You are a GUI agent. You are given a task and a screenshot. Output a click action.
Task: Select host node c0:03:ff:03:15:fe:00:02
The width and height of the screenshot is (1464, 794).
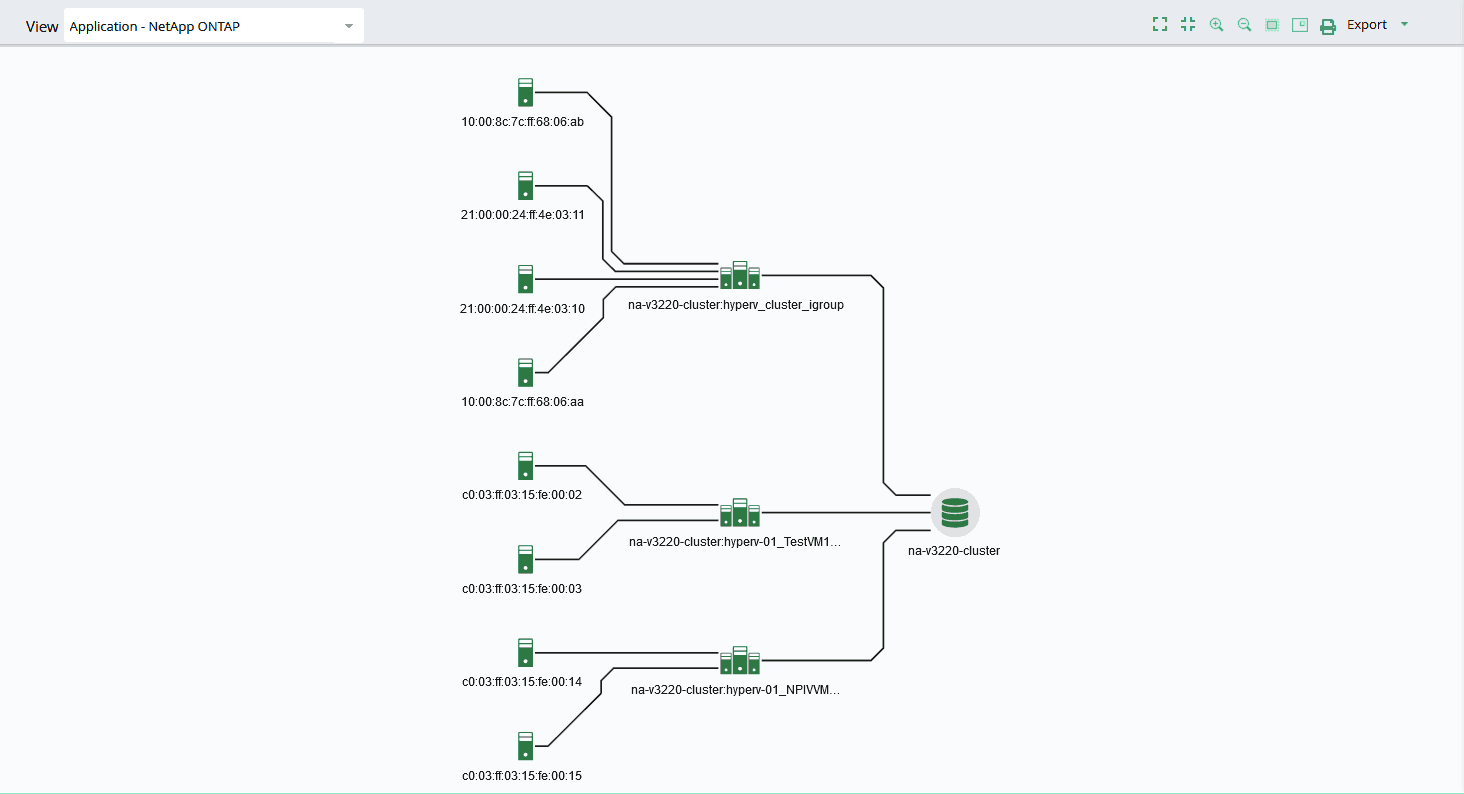[x=525, y=466]
